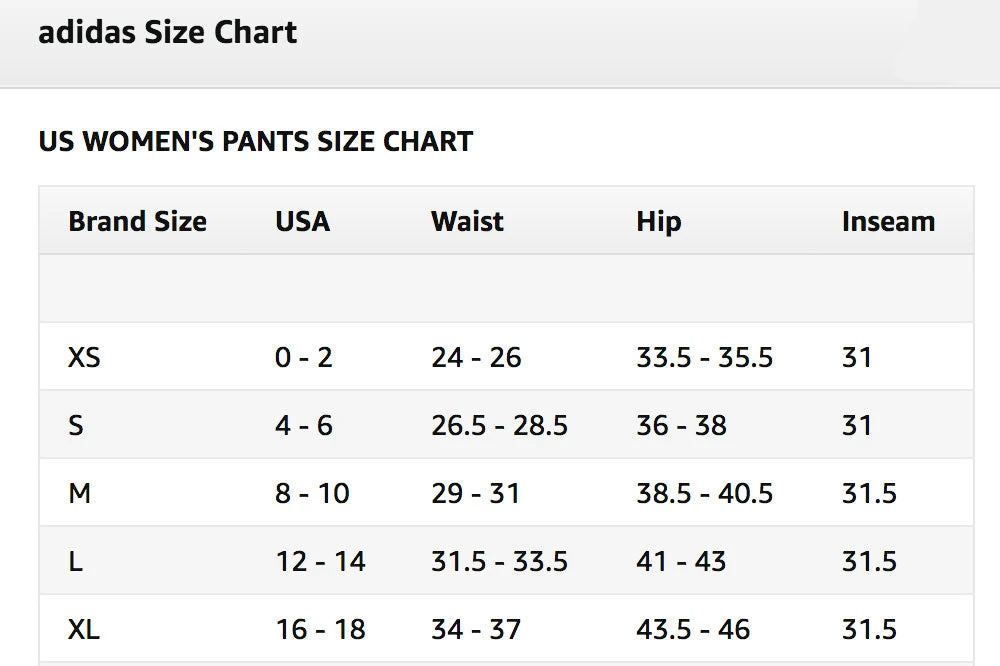Click the XS brand size cell

click(84, 357)
